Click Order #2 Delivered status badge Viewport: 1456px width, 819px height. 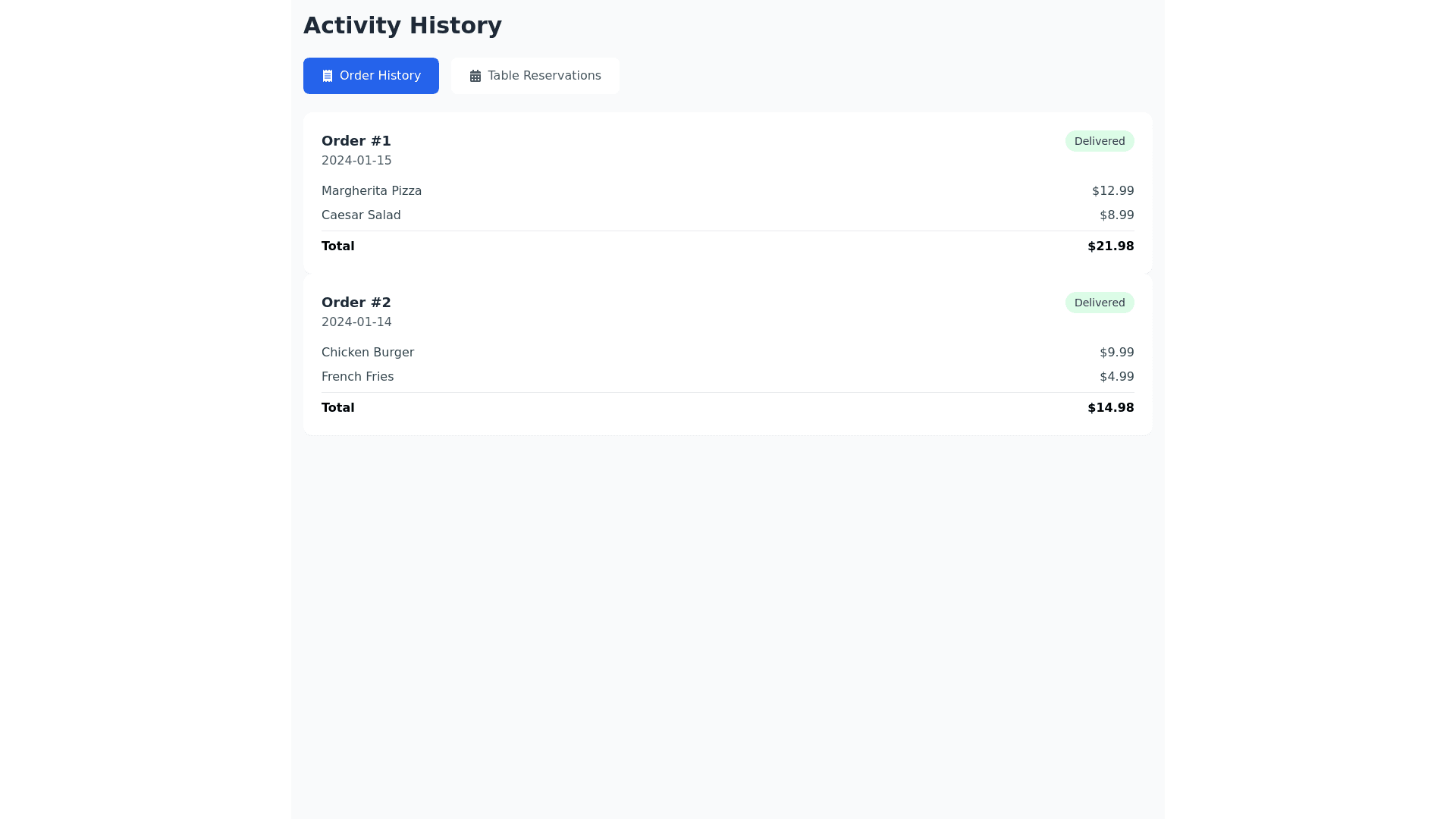point(1100,303)
